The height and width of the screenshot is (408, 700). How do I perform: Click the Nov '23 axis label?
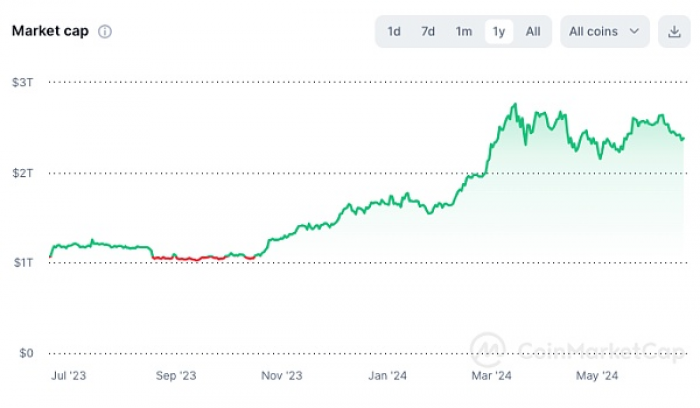282,375
